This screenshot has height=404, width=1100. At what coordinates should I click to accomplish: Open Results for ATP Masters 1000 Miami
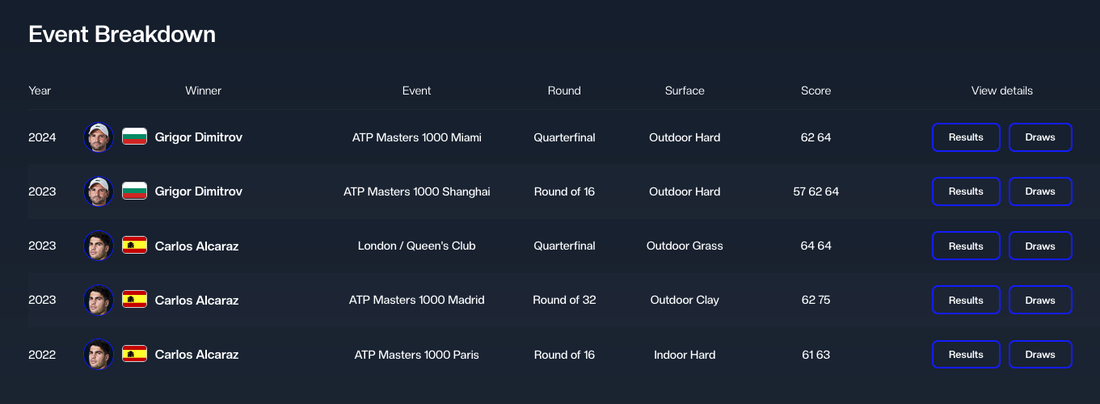[x=966, y=137]
